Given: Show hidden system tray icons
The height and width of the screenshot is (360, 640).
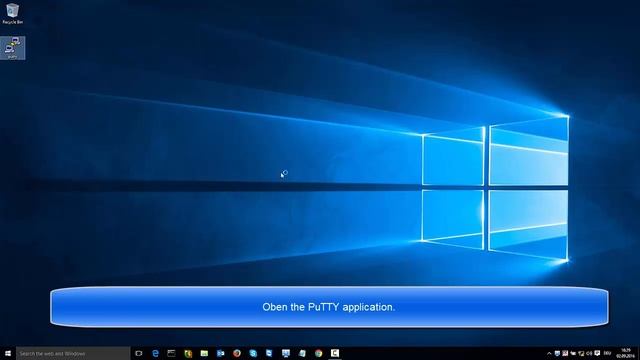Looking at the screenshot, I should 549,353.
